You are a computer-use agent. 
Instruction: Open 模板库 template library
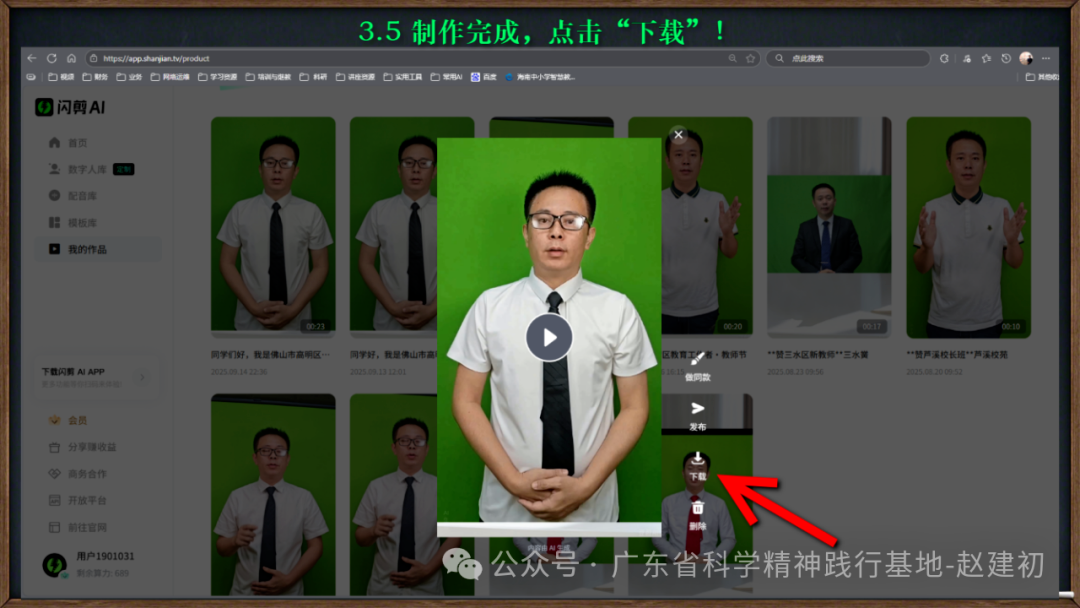click(82, 222)
